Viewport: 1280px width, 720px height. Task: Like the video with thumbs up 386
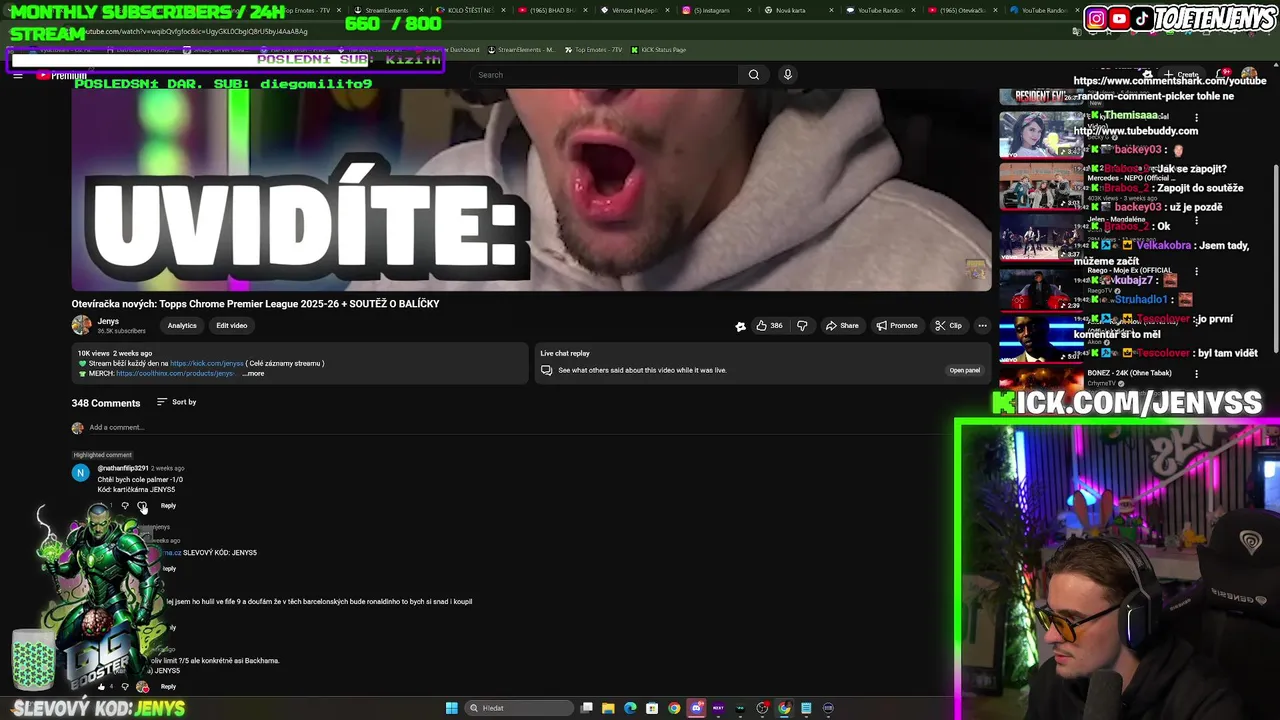[769, 325]
